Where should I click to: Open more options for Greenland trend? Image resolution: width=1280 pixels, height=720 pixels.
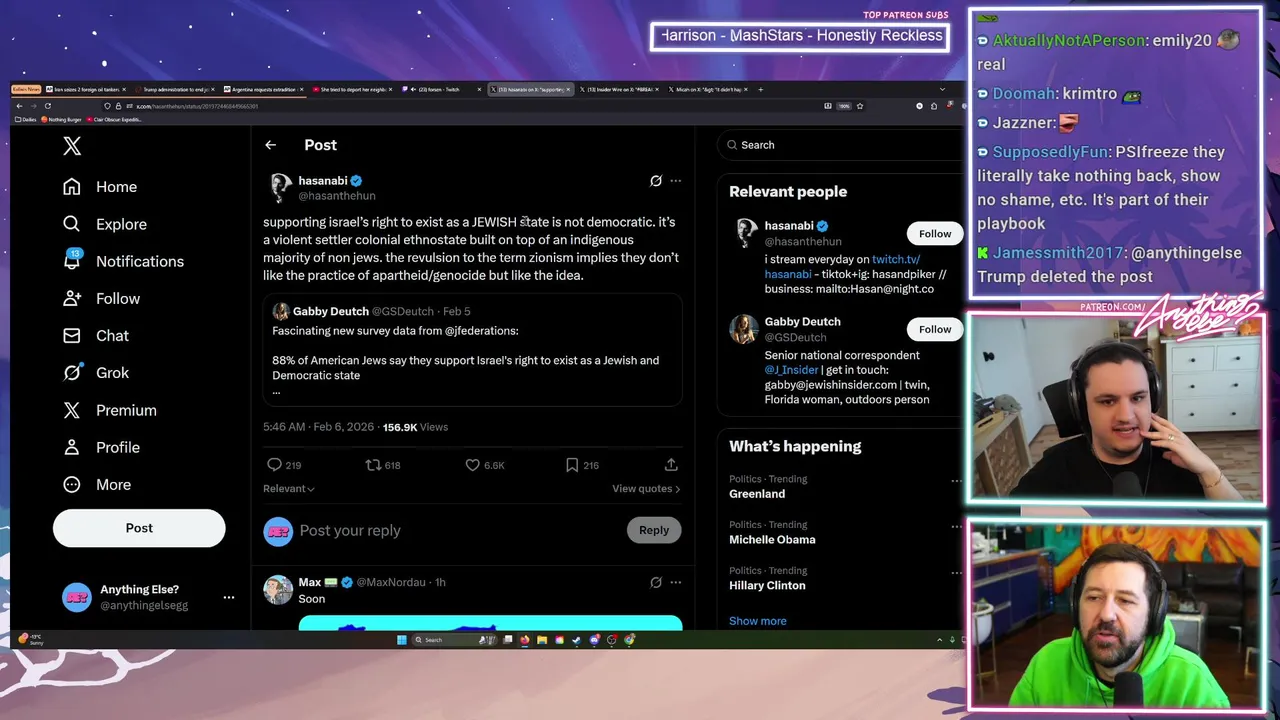tap(957, 481)
